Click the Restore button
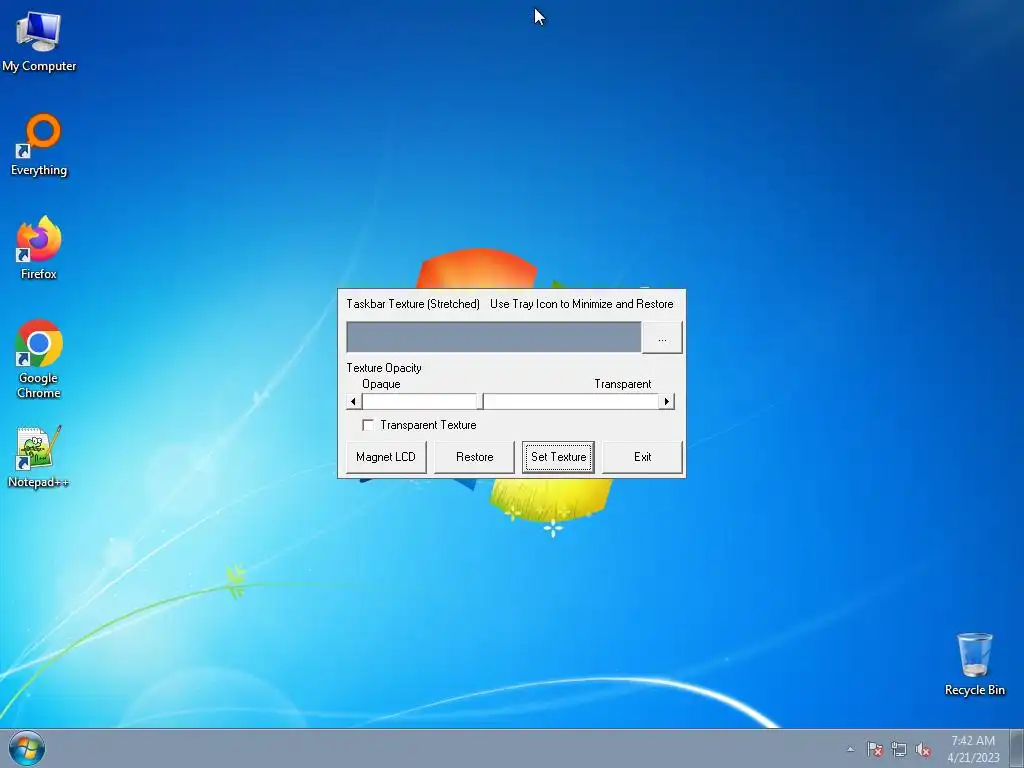This screenshot has width=1024, height=768. (x=474, y=456)
